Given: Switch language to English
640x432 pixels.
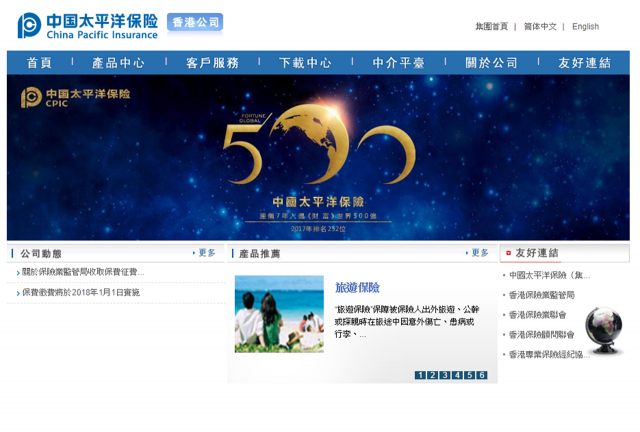Looking at the screenshot, I should (585, 27).
